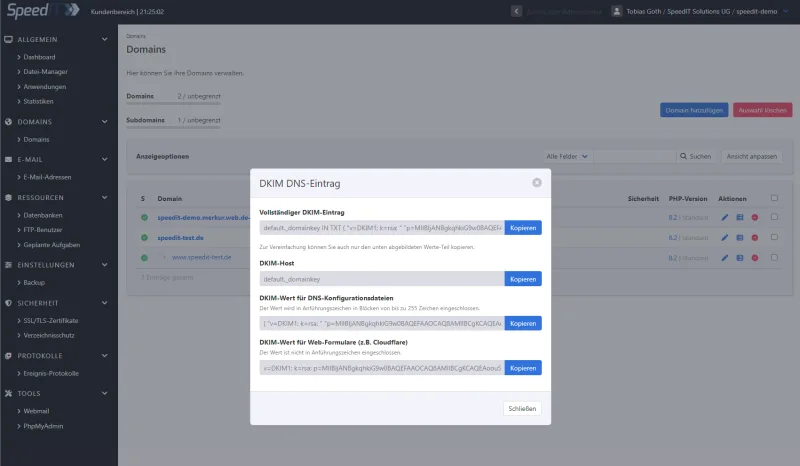800x466 pixels.
Task: Open the www.speedit-test.de subdomain link
Action: 202,257
